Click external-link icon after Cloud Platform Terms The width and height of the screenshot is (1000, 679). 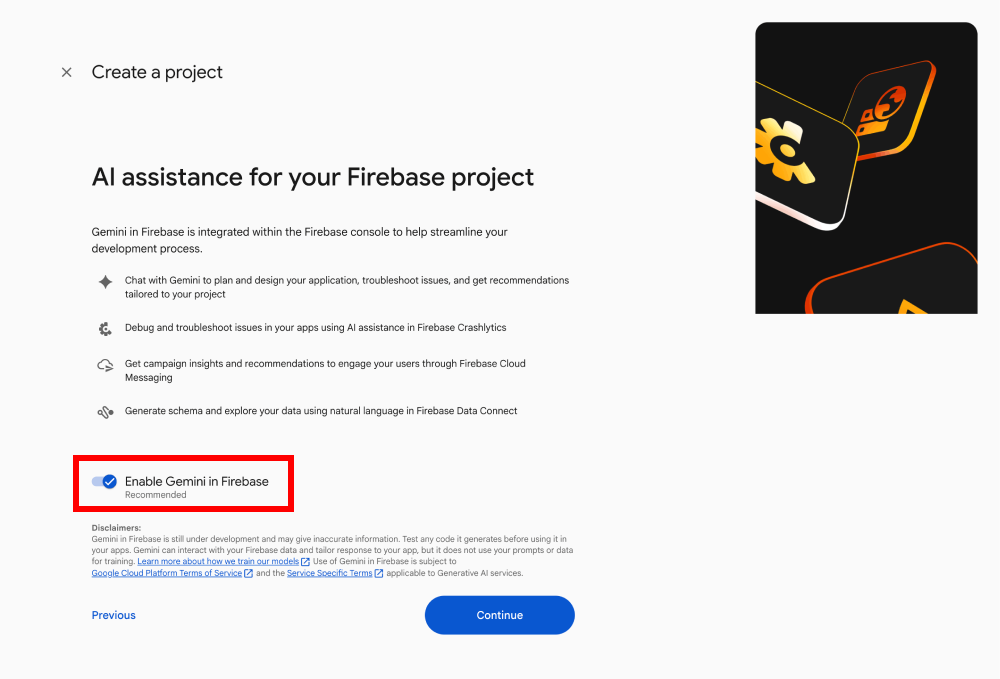pyautogui.click(x=248, y=574)
